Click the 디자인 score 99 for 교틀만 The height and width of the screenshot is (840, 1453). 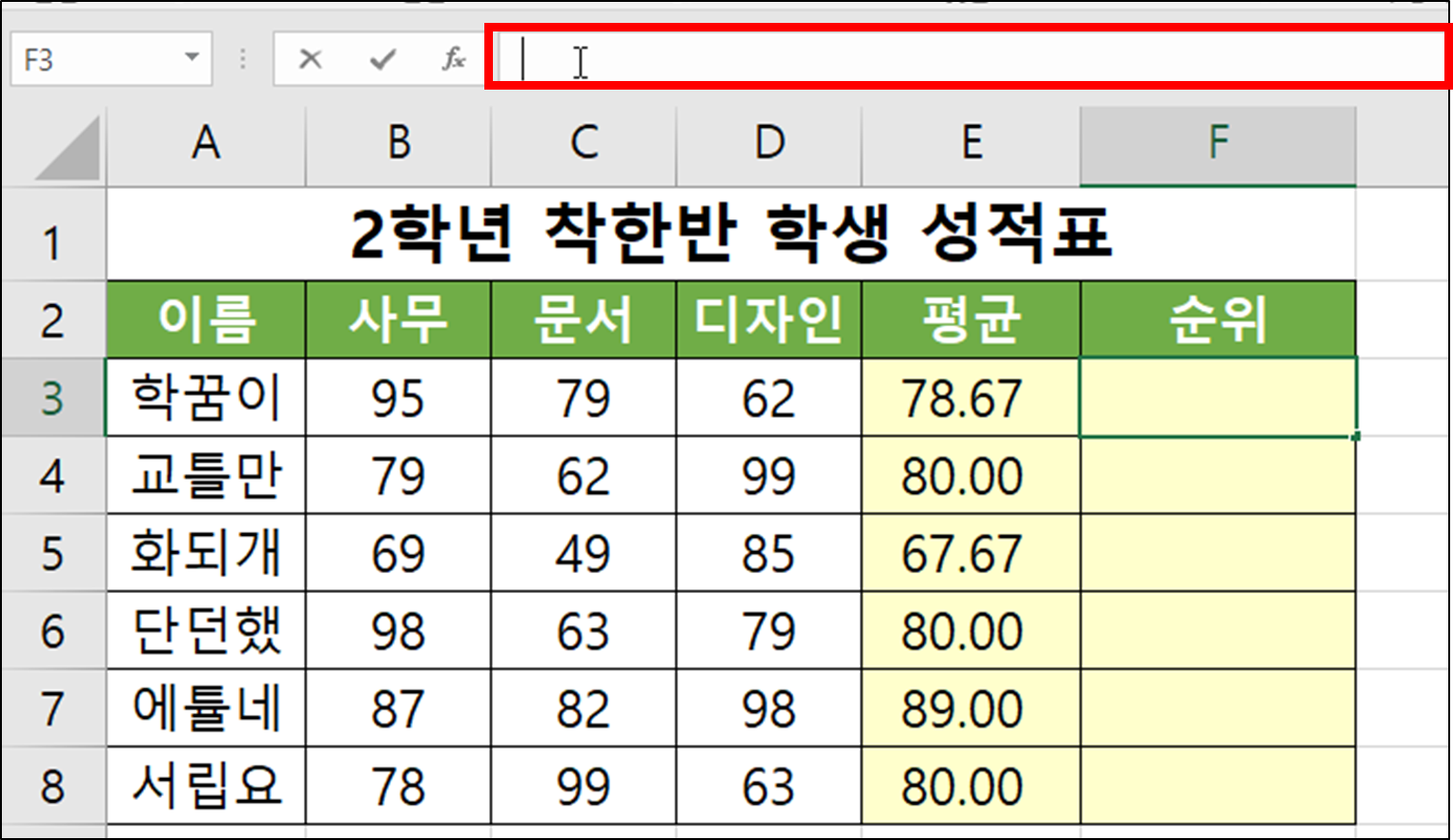tap(767, 475)
